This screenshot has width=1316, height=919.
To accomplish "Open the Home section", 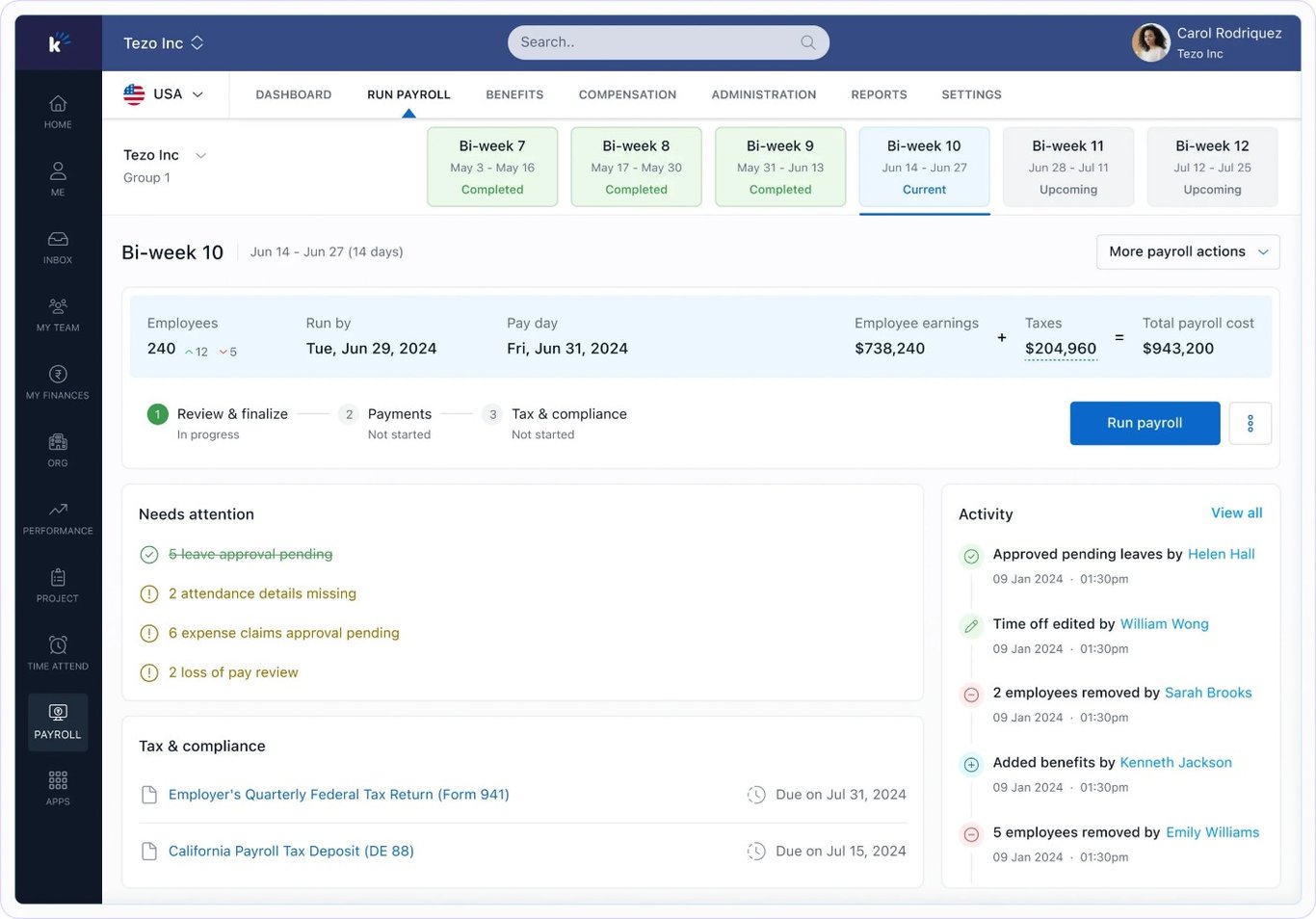I will (57, 111).
